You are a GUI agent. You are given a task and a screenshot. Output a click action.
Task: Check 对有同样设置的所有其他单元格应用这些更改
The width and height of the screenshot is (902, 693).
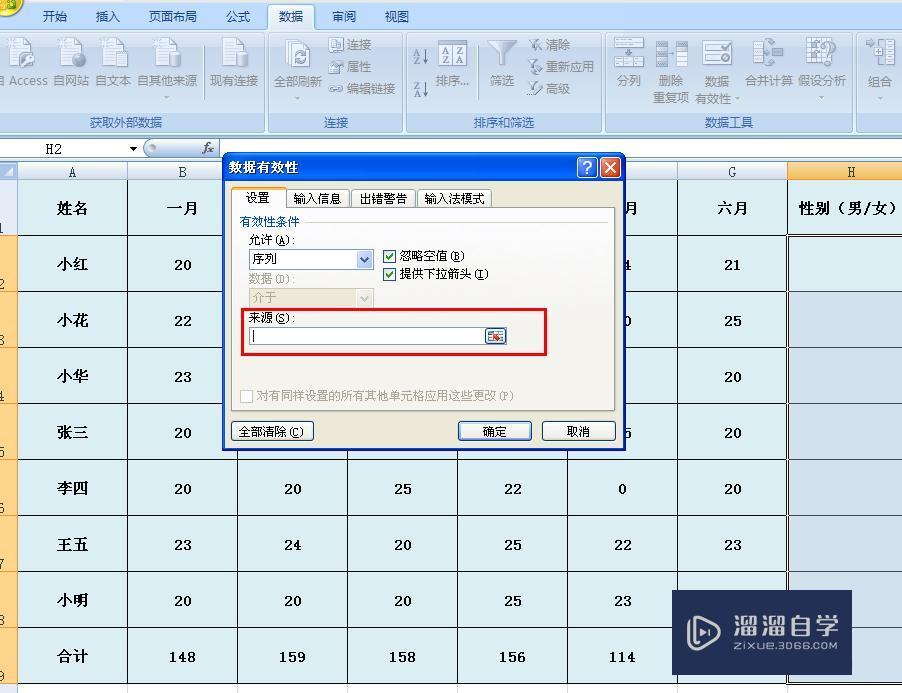pos(246,396)
